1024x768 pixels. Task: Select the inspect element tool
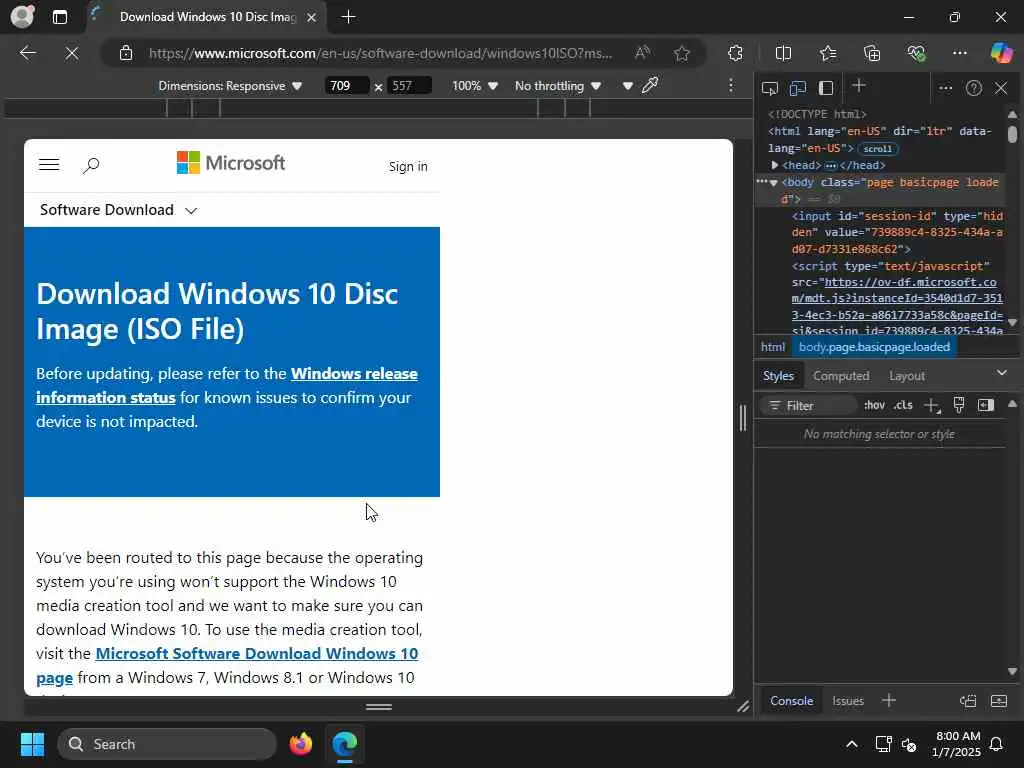(x=770, y=88)
